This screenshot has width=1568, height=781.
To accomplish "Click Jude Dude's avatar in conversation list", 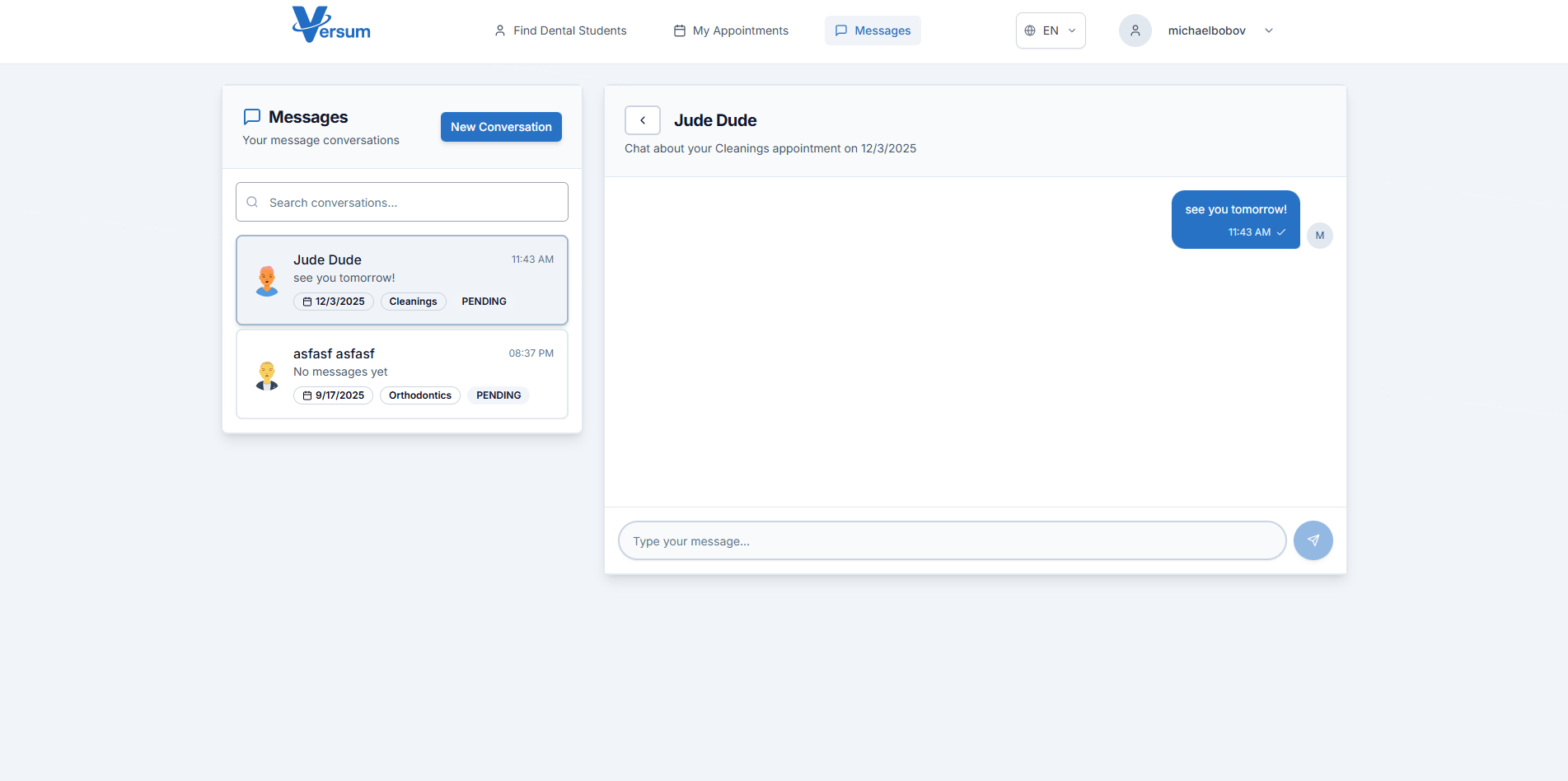I will click(x=267, y=281).
